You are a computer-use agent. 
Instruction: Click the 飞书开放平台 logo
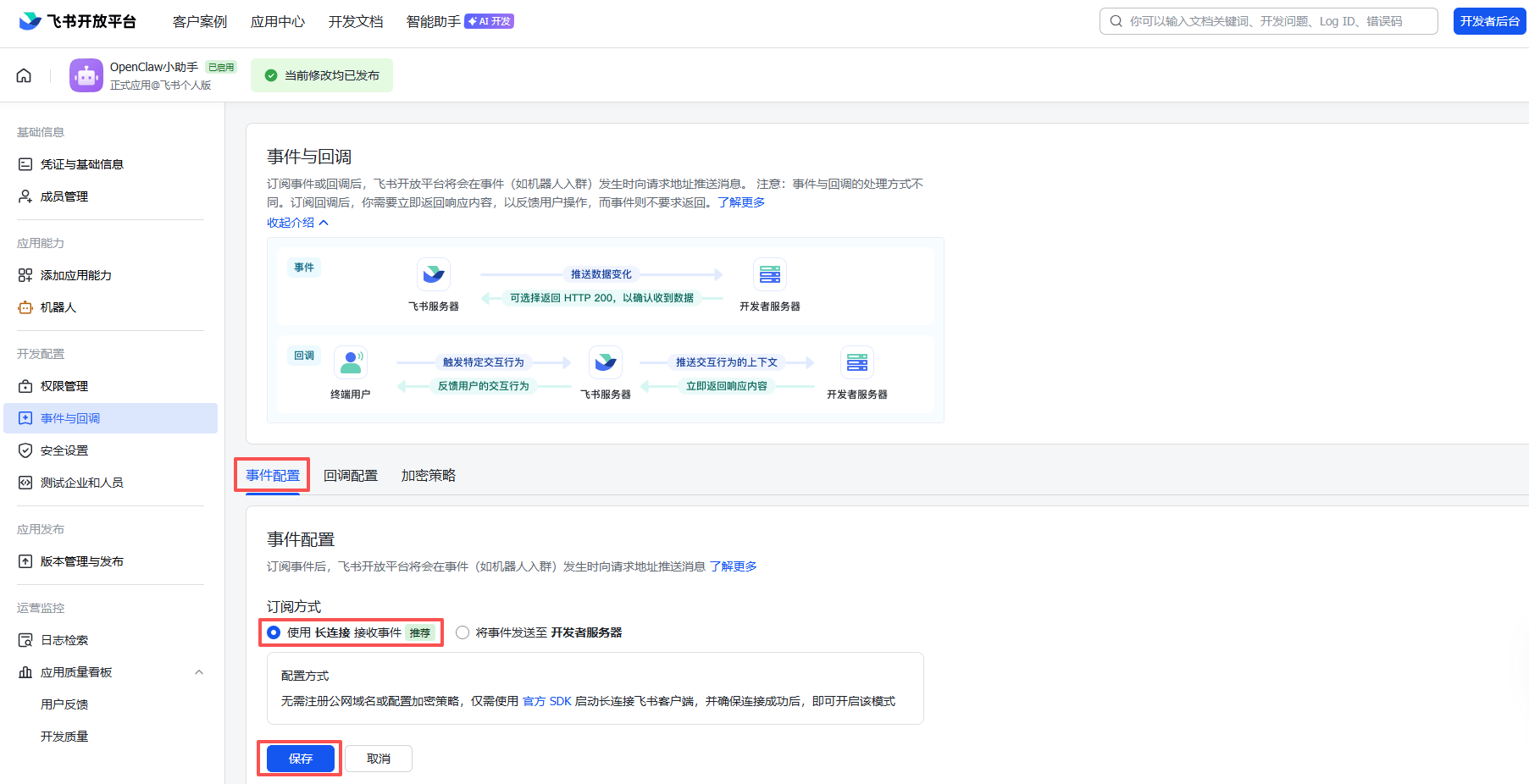(78, 21)
